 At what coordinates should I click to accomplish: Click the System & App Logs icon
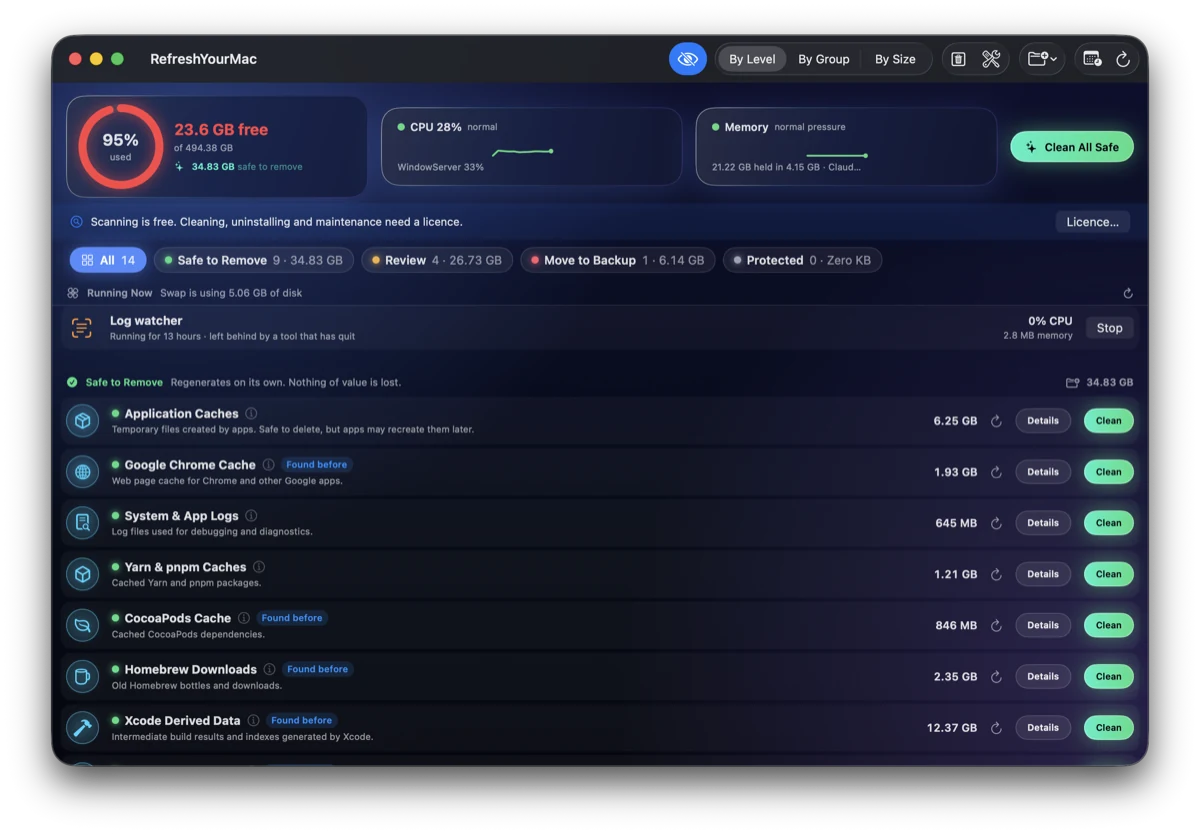coord(82,523)
